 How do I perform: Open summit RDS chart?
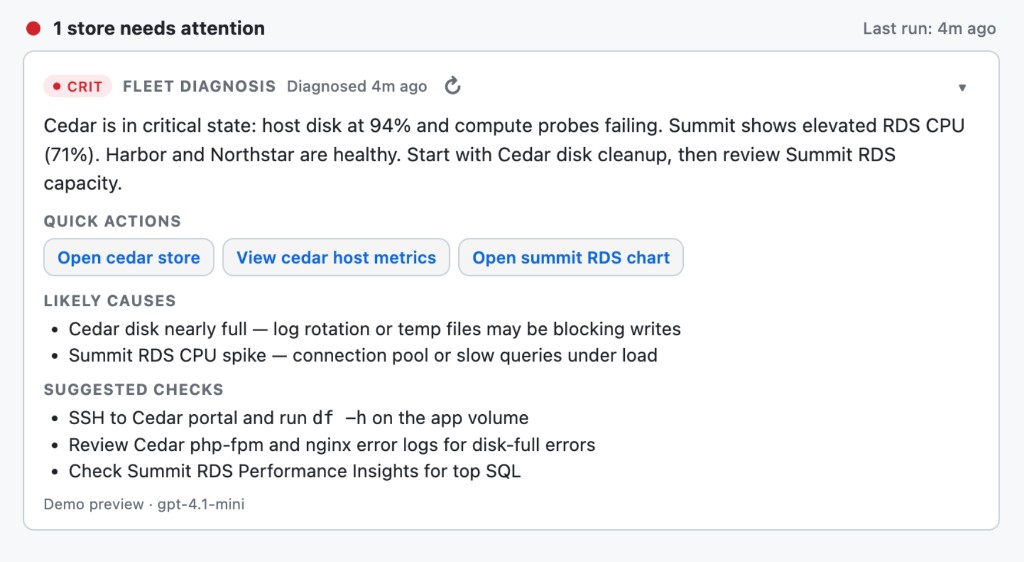pyautogui.click(x=571, y=257)
